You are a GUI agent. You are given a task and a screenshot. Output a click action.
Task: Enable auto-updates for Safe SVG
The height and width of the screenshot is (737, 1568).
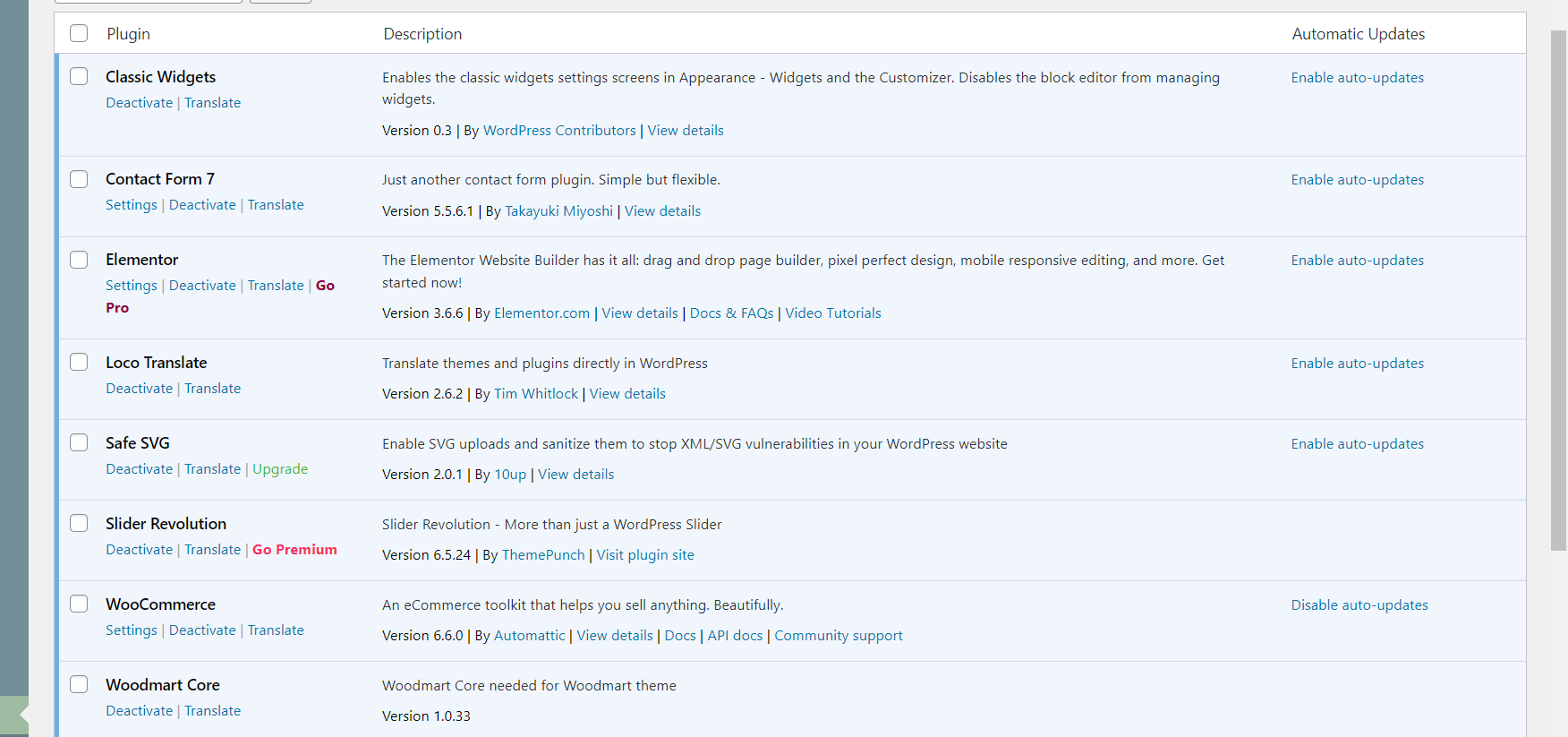(1357, 444)
